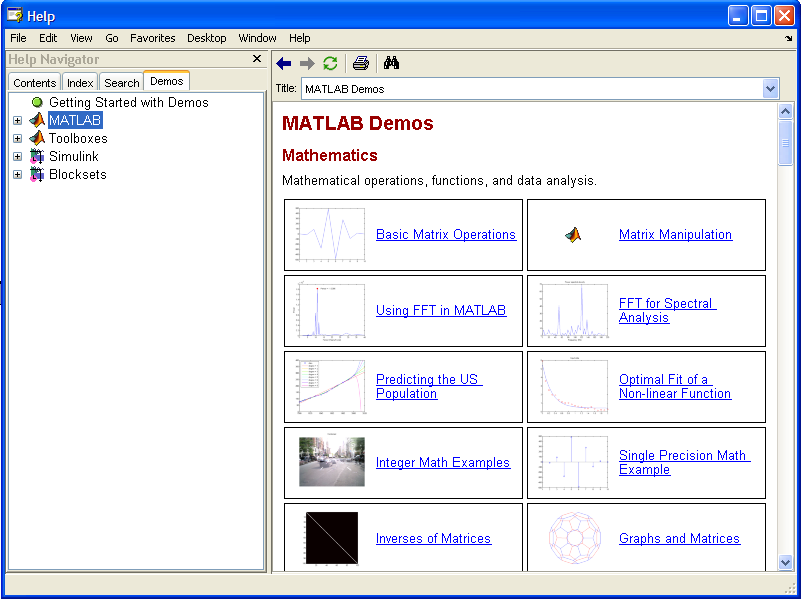Viewport: 801px width, 599px height.
Task: Open Inverses of Matrices link
Action: pyautogui.click(x=433, y=539)
